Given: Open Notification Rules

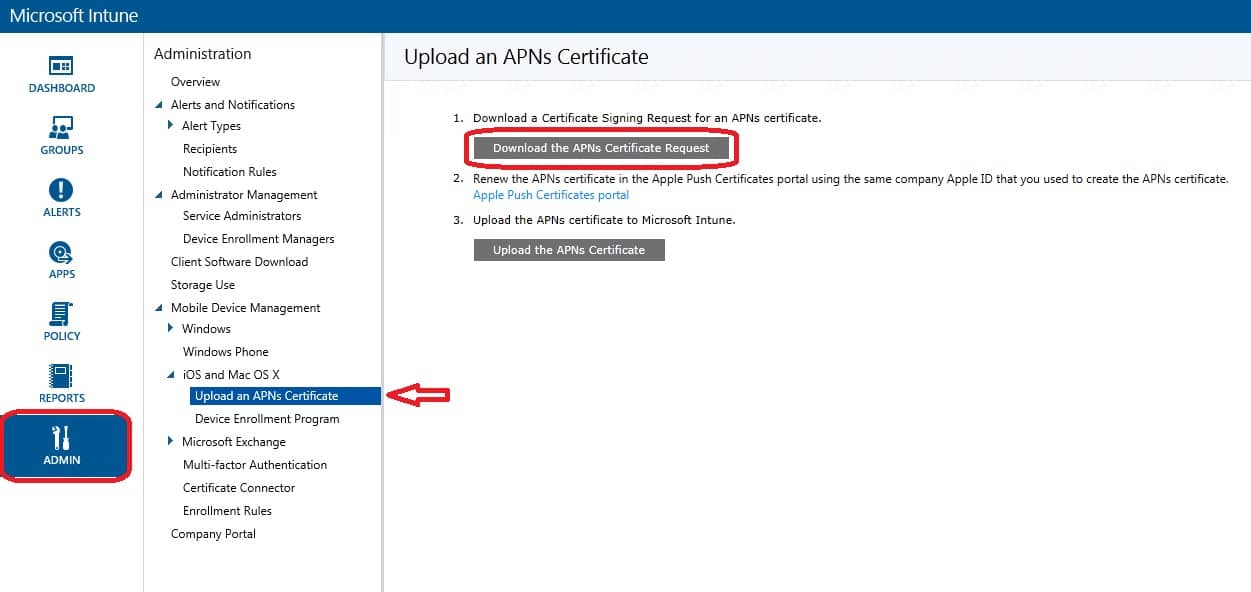Looking at the screenshot, I should coord(230,172).
